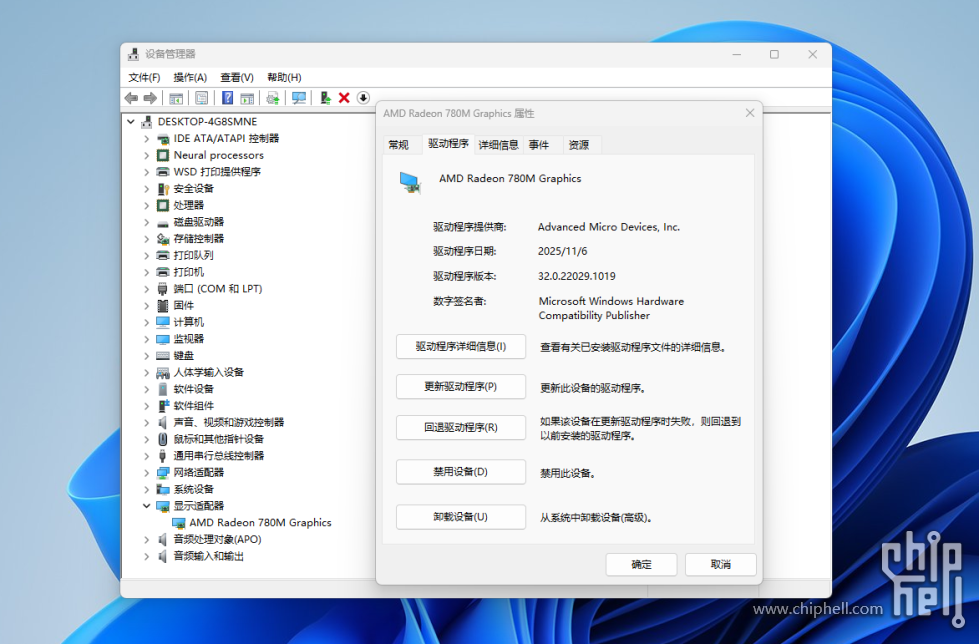Click the 回退驱动程序 button
This screenshot has height=644, width=979.
460,427
